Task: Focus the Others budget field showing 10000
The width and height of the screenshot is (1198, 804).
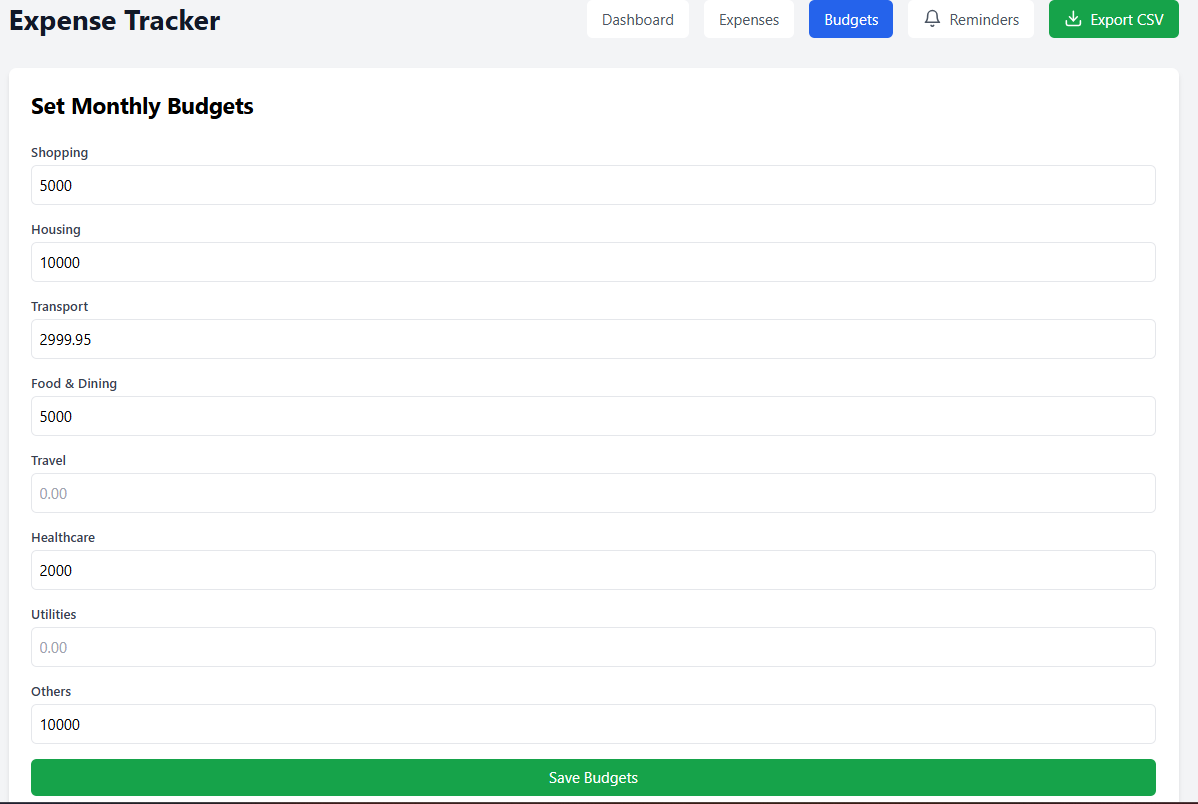Action: (593, 724)
